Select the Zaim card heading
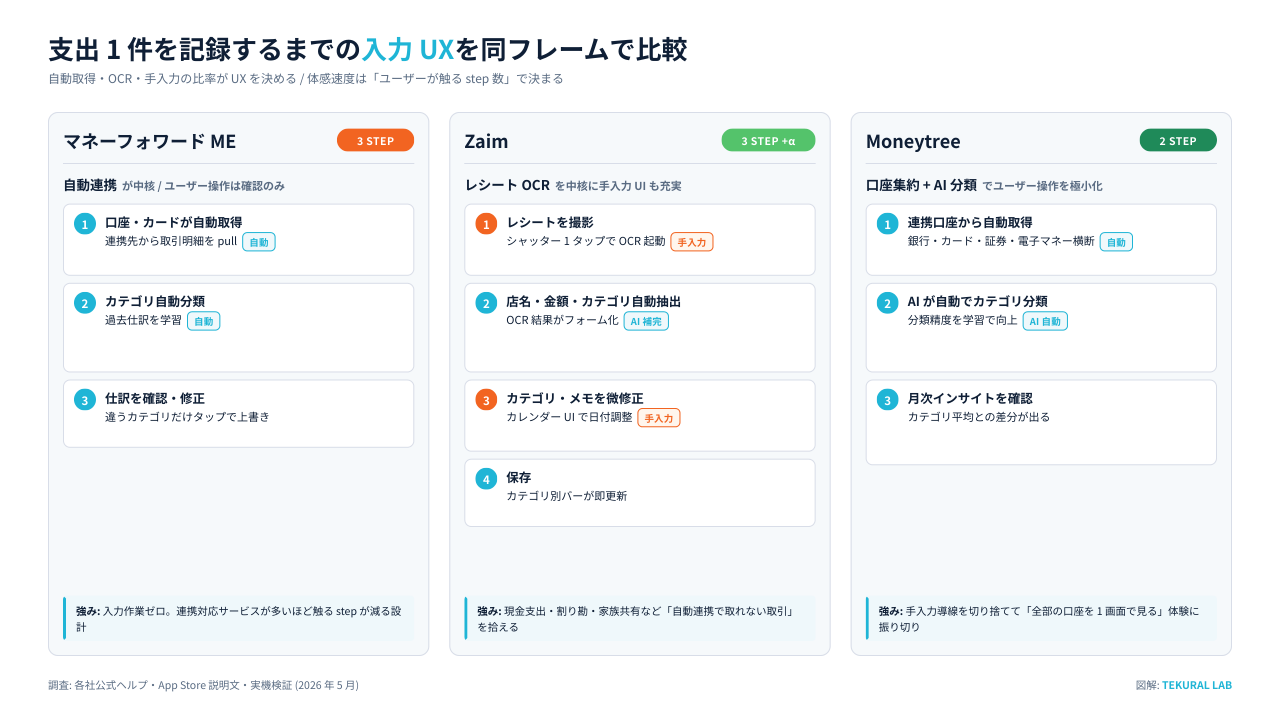 tap(486, 141)
